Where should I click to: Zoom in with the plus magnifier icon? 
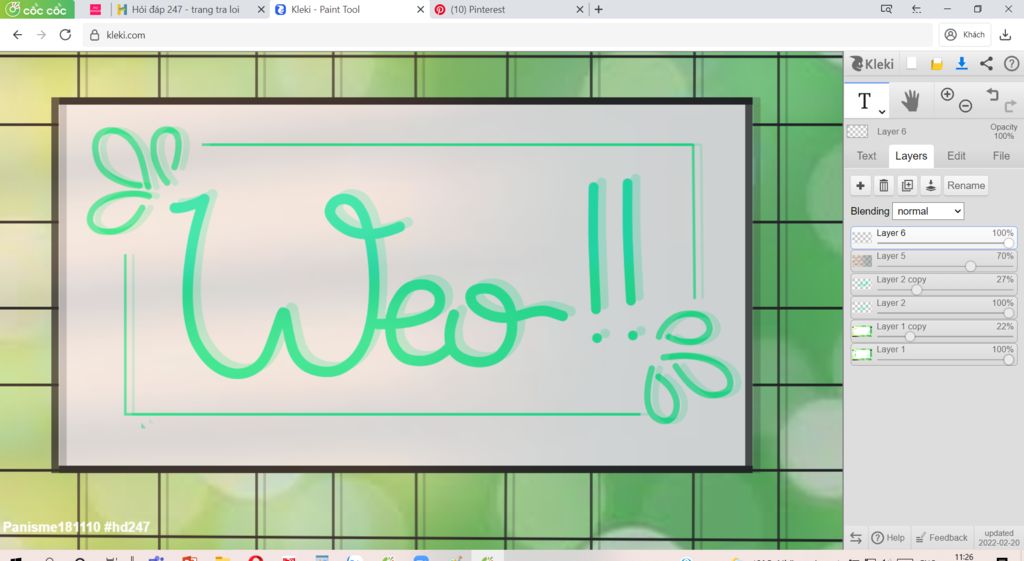click(947, 95)
